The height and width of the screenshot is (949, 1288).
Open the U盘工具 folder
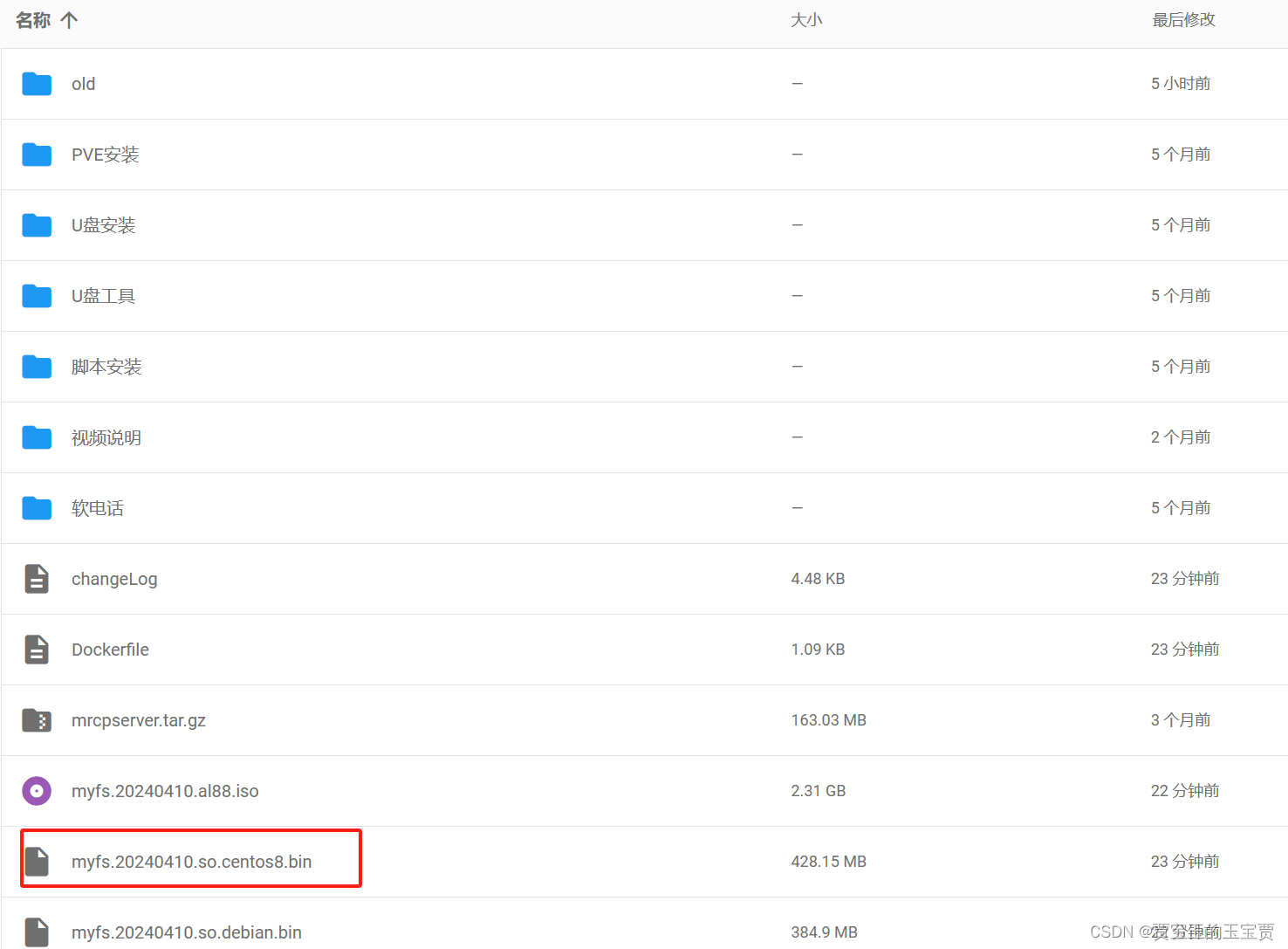pyautogui.click(x=104, y=296)
